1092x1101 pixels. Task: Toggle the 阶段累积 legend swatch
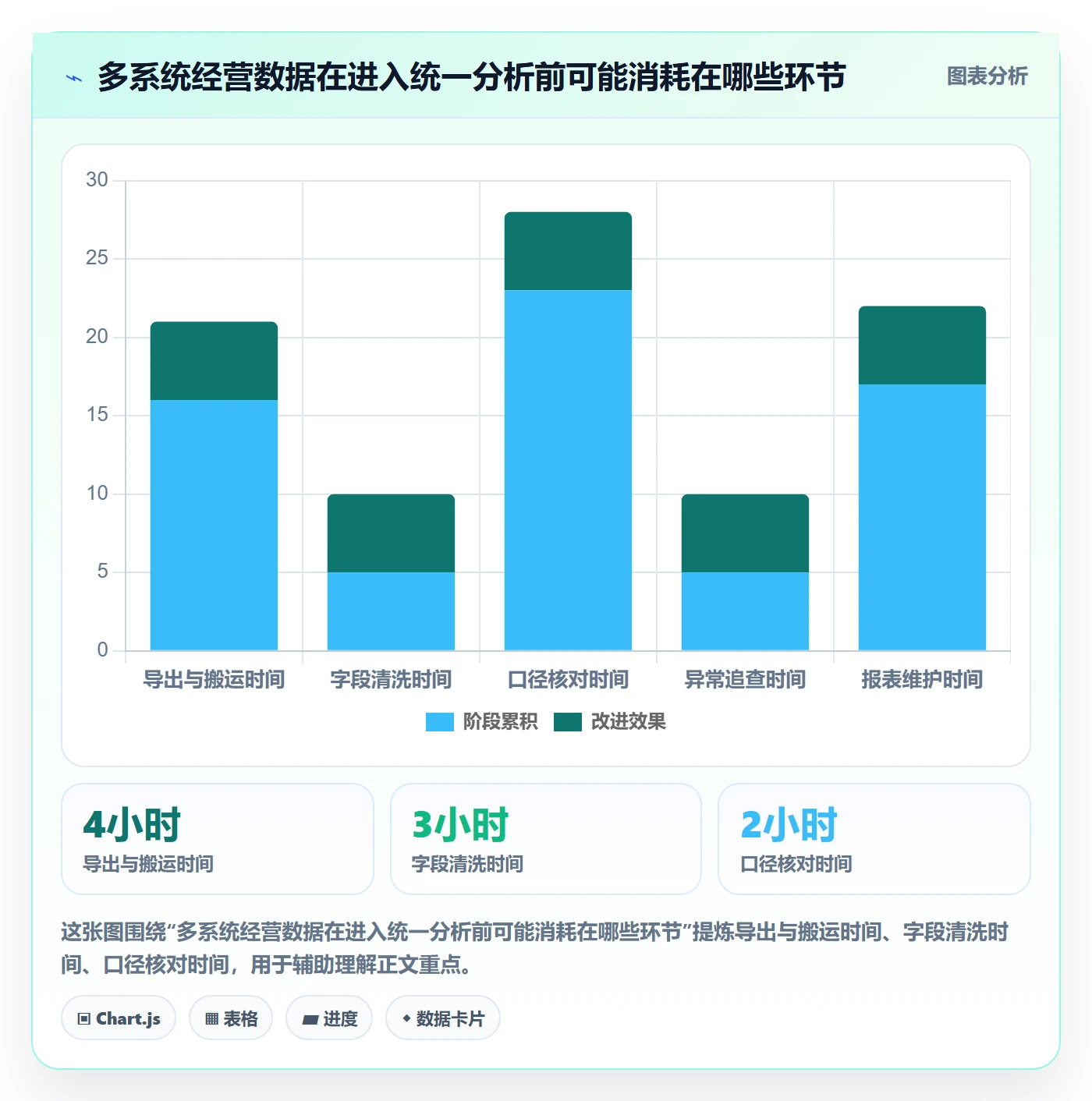(439, 722)
